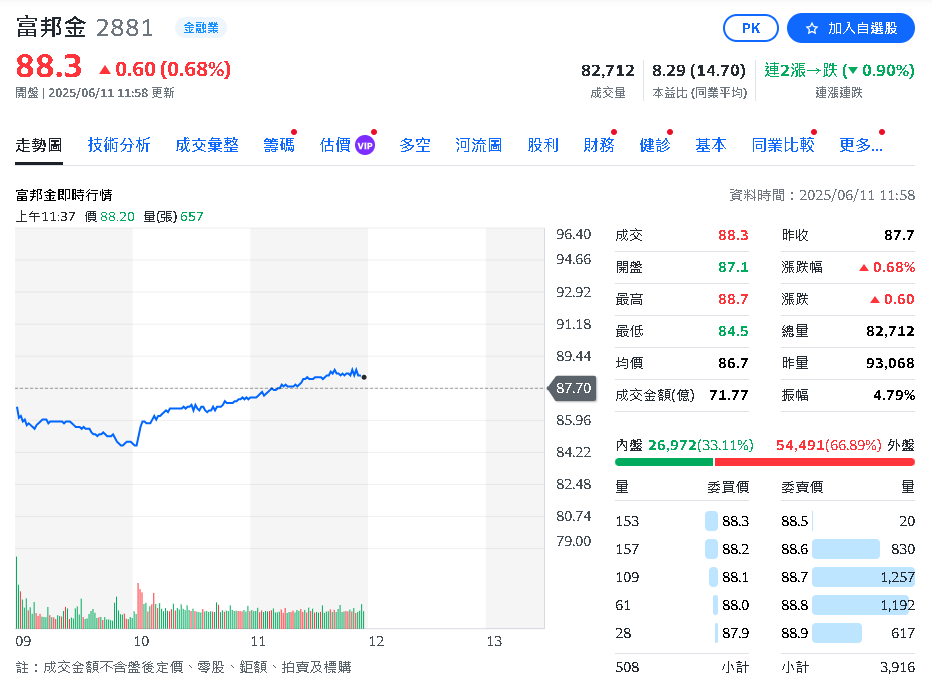Screen dimensions: 932x688
Task: Click the 漲跌幅 0.68% value
Action: [x=887, y=267]
